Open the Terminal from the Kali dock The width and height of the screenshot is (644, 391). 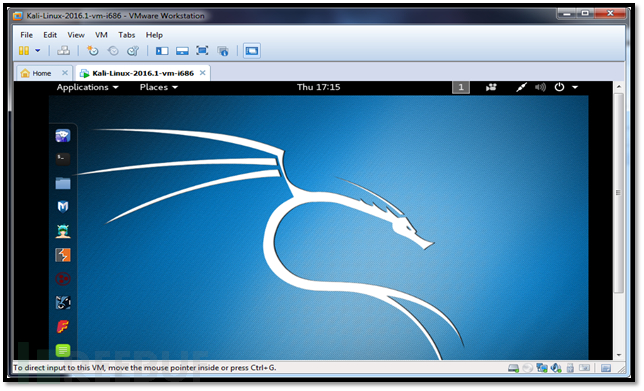(63, 159)
